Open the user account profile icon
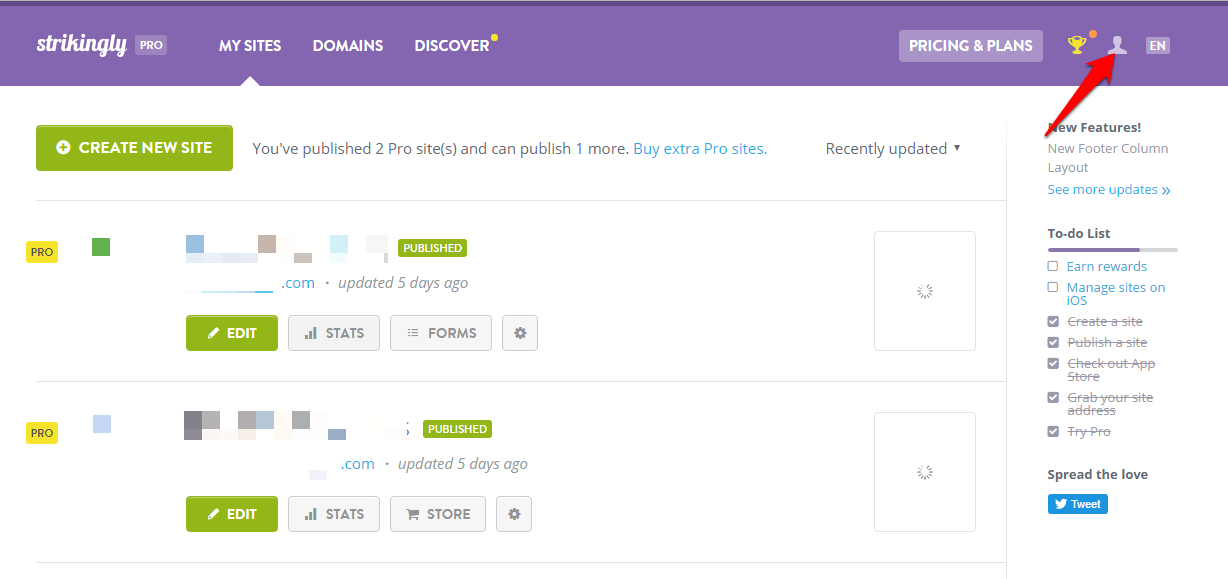This screenshot has width=1228, height=579. (1118, 45)
